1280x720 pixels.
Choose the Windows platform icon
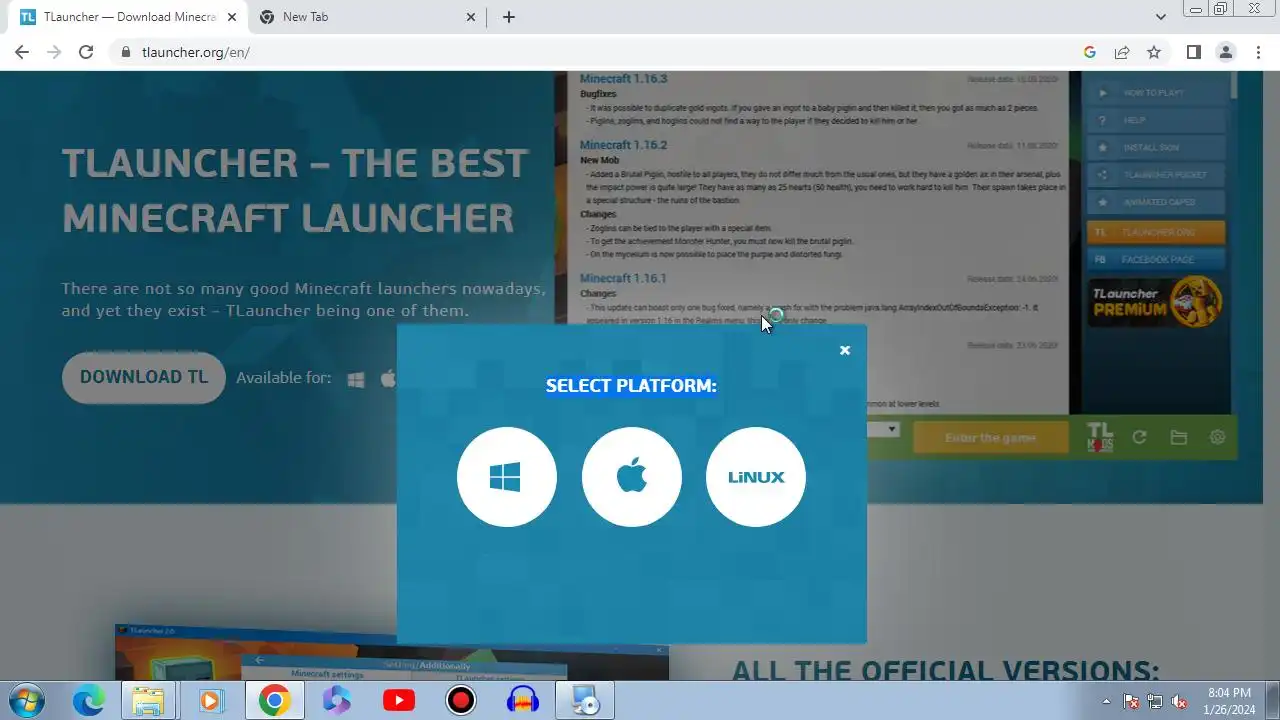pos(506,477)
